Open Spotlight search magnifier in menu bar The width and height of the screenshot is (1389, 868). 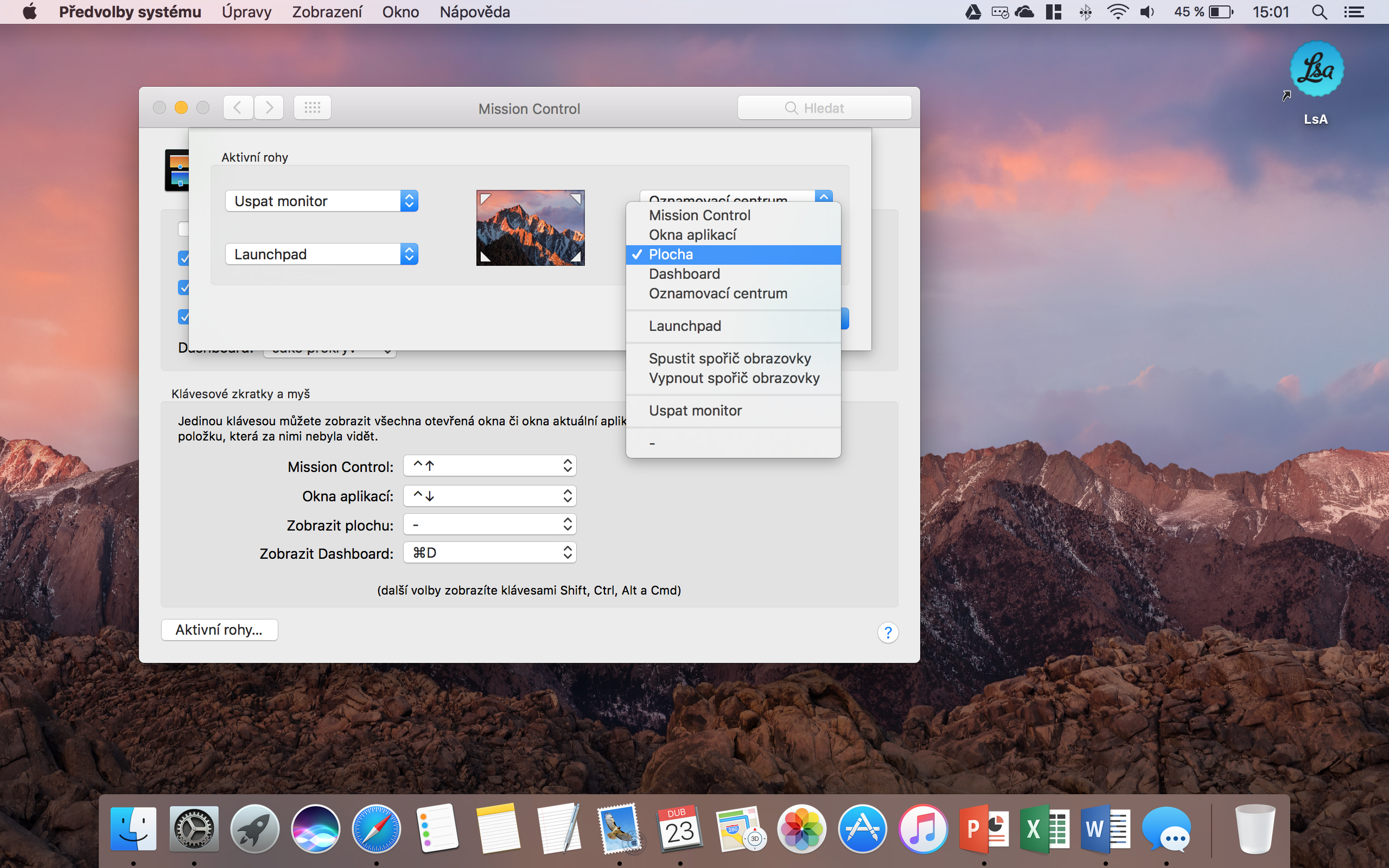[1319, 12]
